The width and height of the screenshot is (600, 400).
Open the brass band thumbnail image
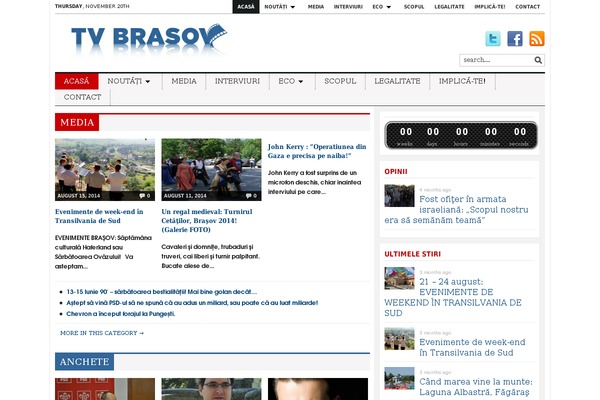105,170
